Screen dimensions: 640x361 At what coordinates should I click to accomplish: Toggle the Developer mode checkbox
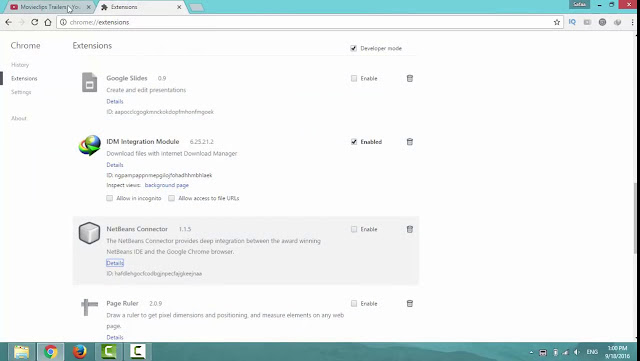(x=353, y=48)
